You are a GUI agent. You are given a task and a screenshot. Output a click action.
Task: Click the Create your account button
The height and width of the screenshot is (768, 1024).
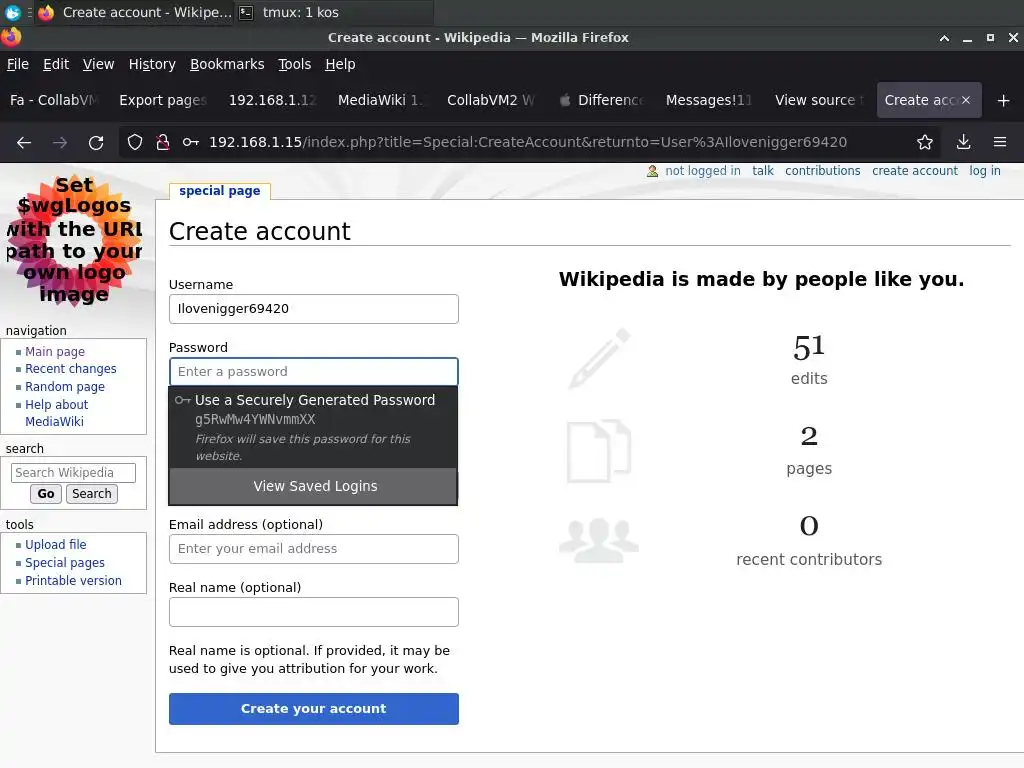[313, 709]
